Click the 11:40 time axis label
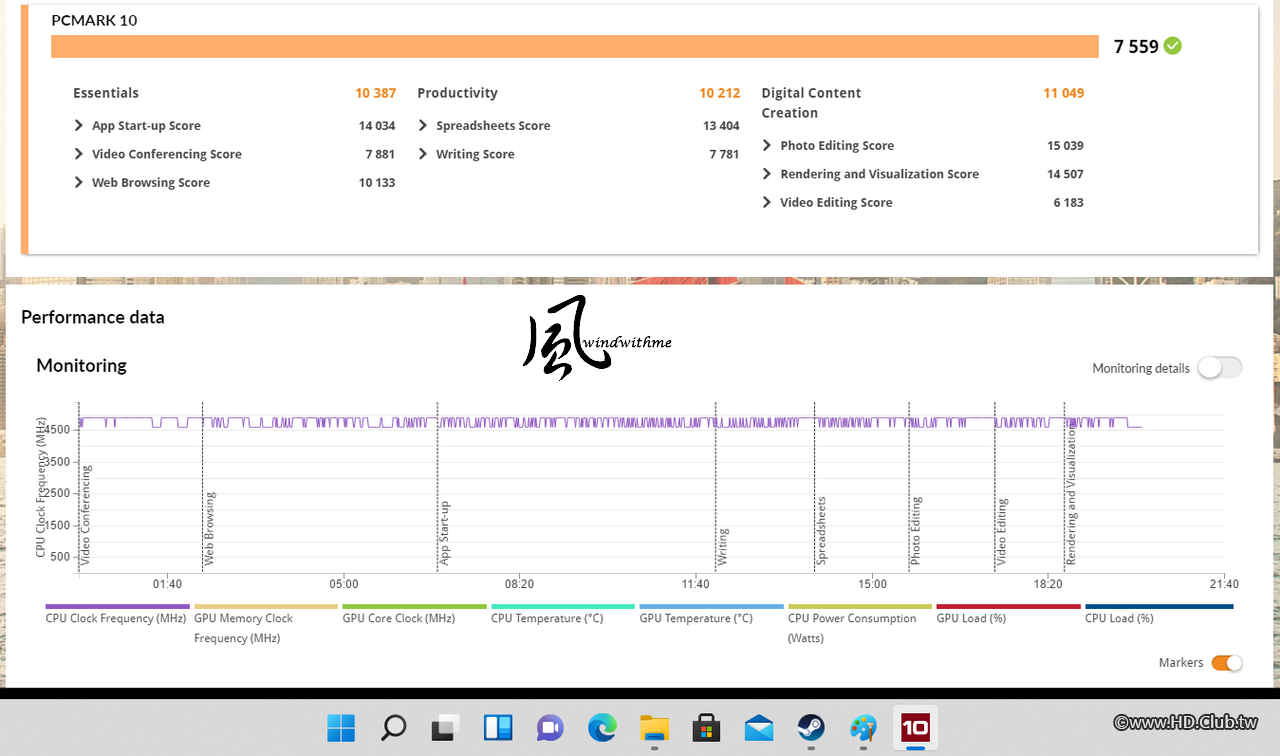 (x=696, y=584)
